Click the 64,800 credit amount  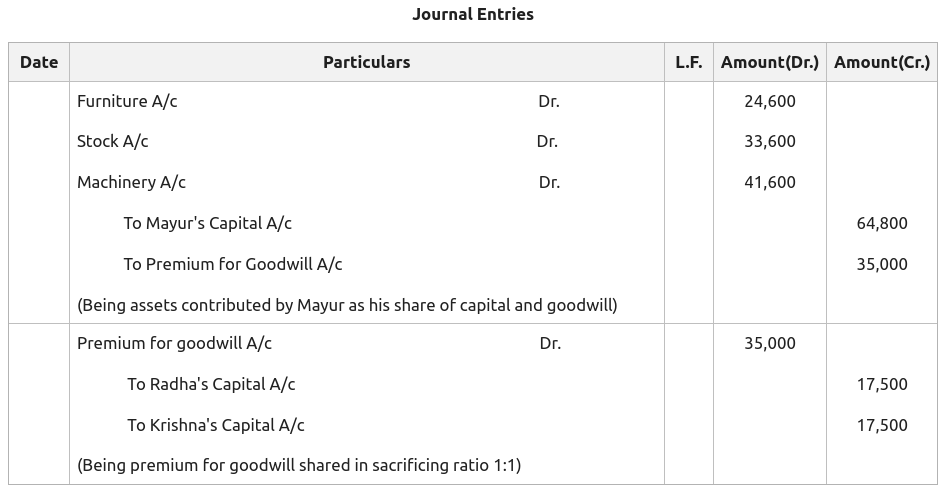click(882, 224)
